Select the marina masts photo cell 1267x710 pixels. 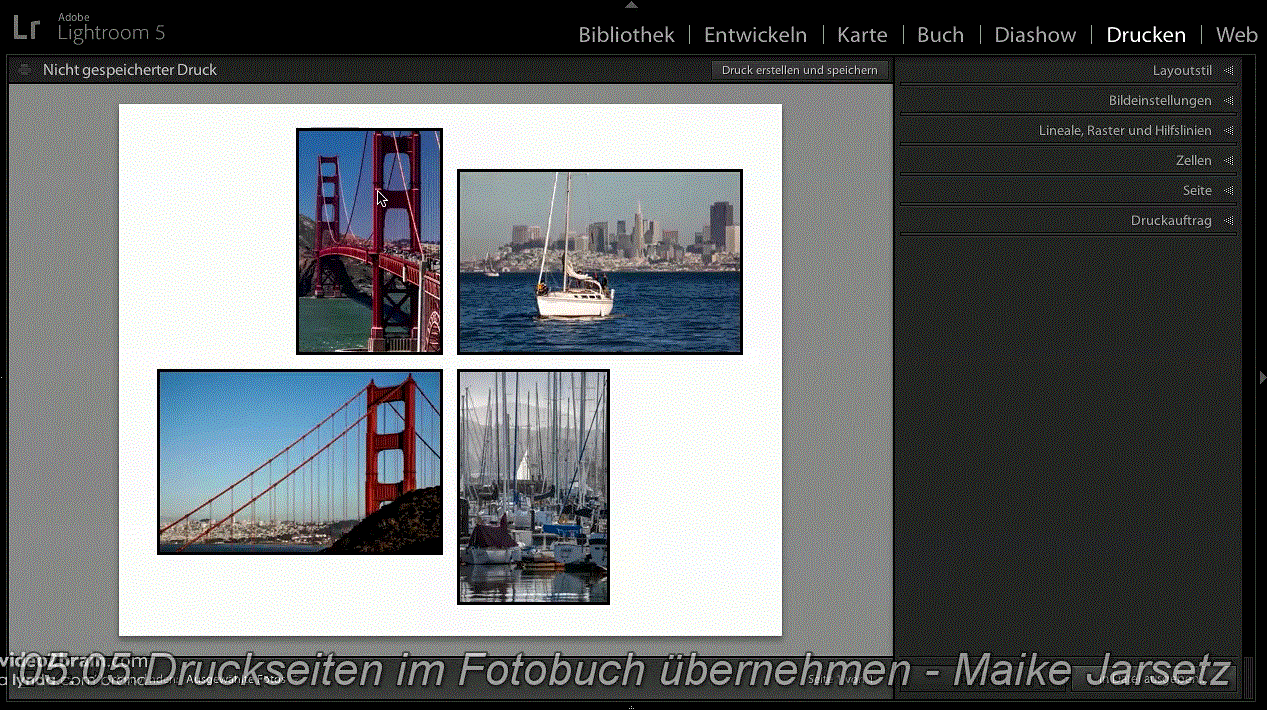pyautogui.click(x=533, y=487)
